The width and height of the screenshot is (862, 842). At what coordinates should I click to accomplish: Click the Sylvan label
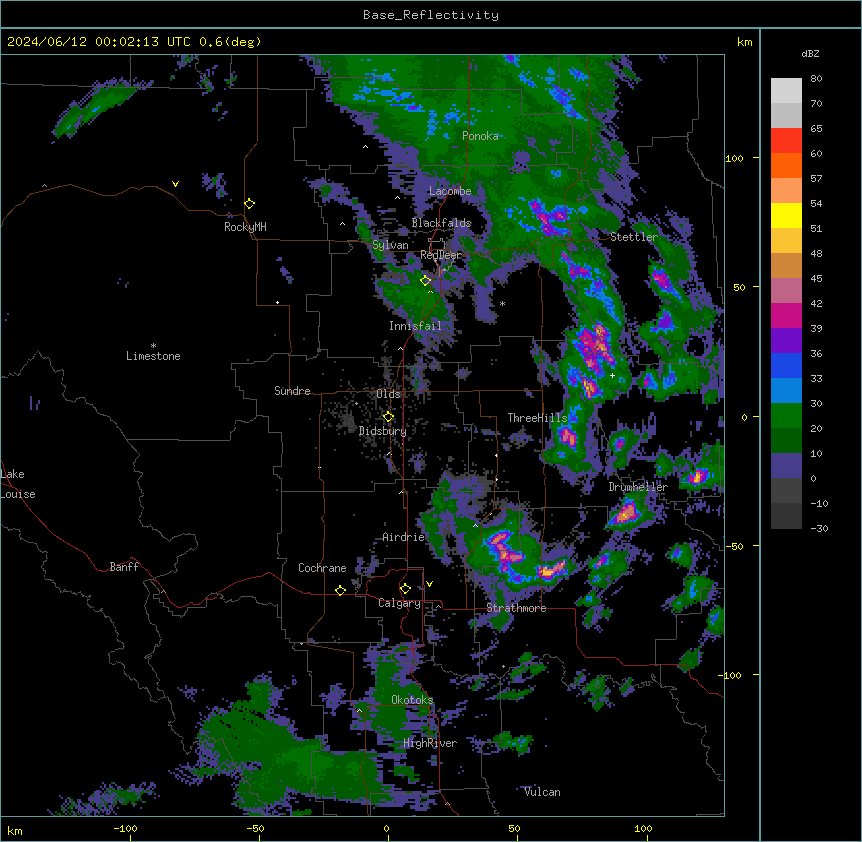tap(390, 245)
